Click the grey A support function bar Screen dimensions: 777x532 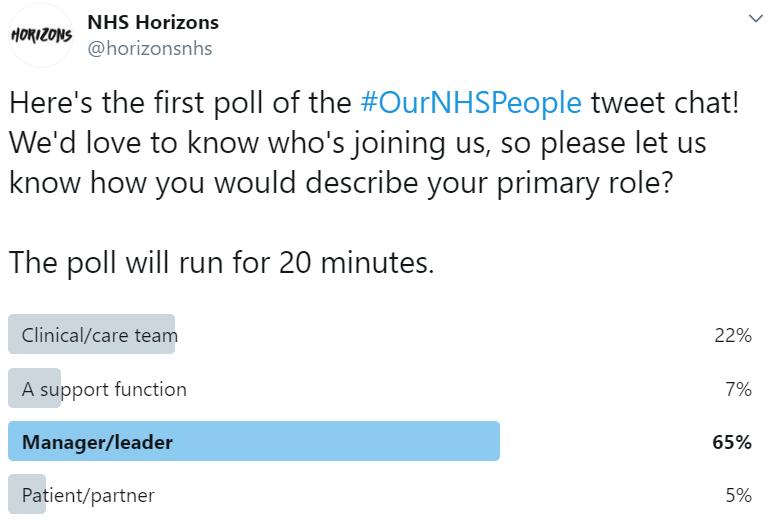34,388
